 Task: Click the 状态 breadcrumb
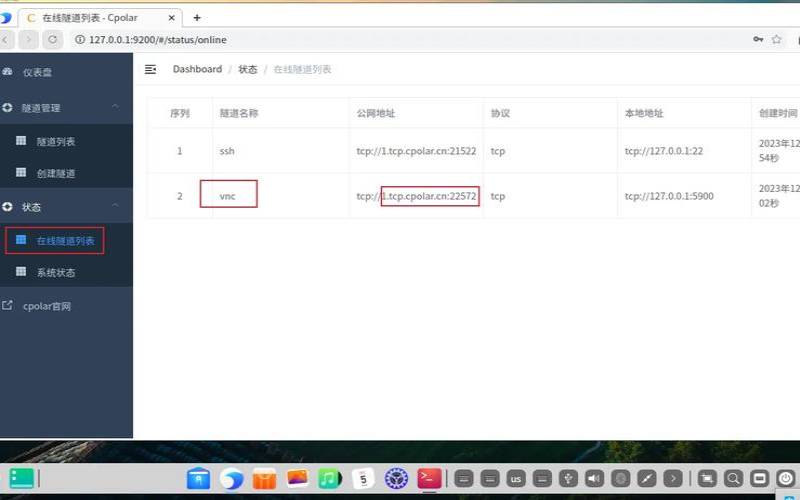pos(247,69)
